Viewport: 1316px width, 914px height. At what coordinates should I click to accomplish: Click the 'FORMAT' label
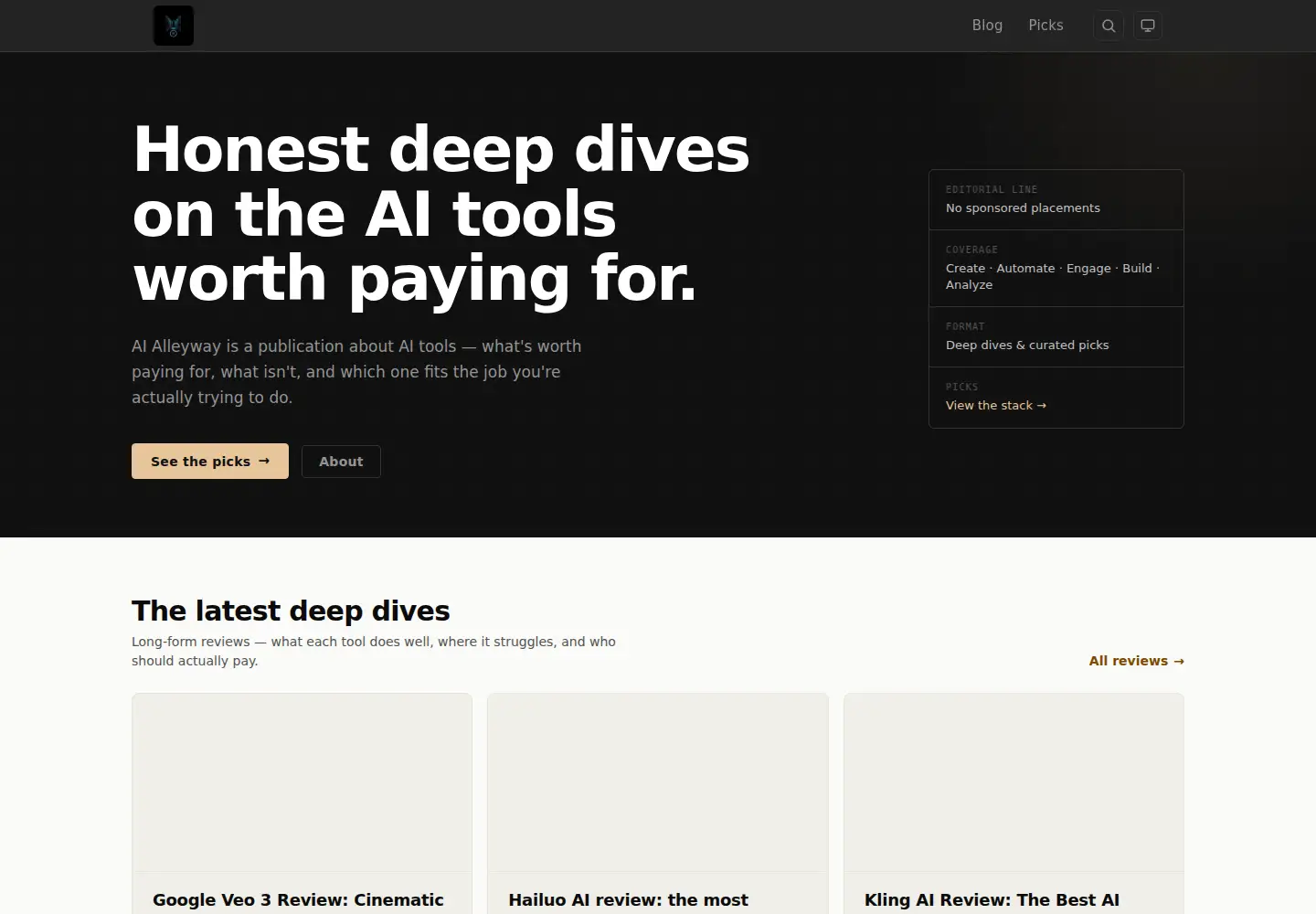click(965, 326)
